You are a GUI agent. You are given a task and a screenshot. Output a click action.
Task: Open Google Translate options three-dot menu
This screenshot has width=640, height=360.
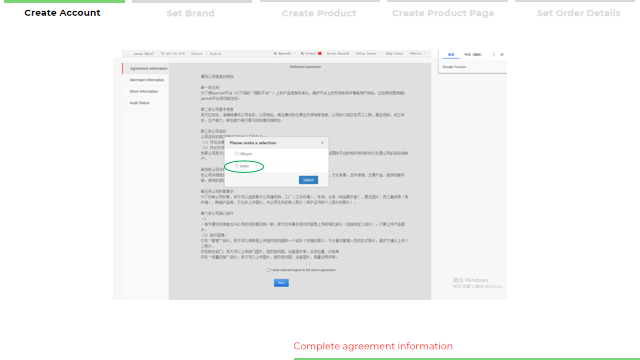point(493,54)
